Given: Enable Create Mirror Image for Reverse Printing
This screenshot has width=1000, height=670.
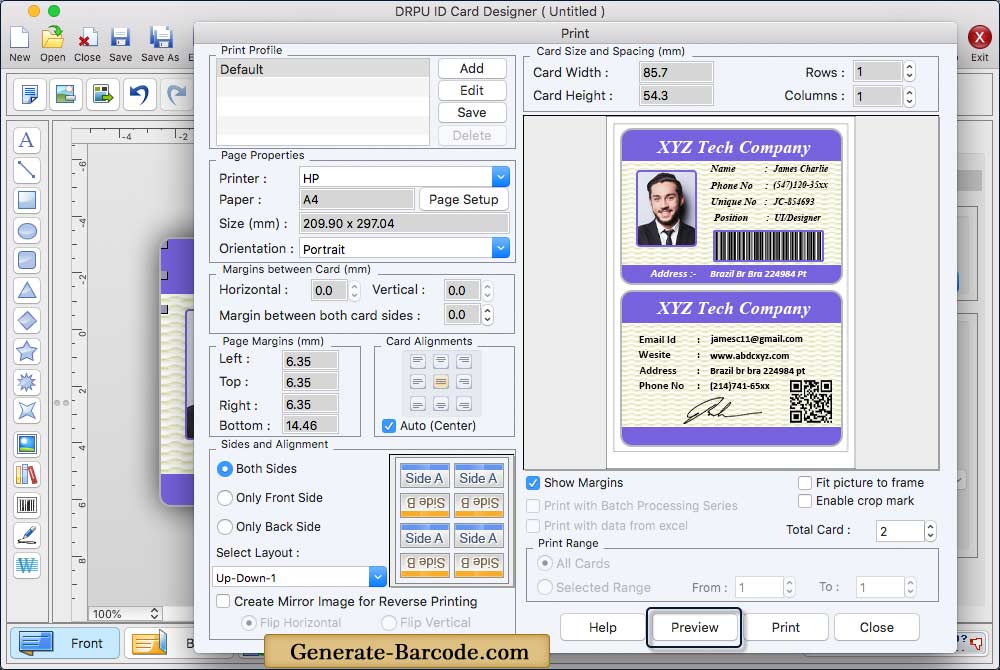Looking at the screenshot, I should [x=223, y=601].
